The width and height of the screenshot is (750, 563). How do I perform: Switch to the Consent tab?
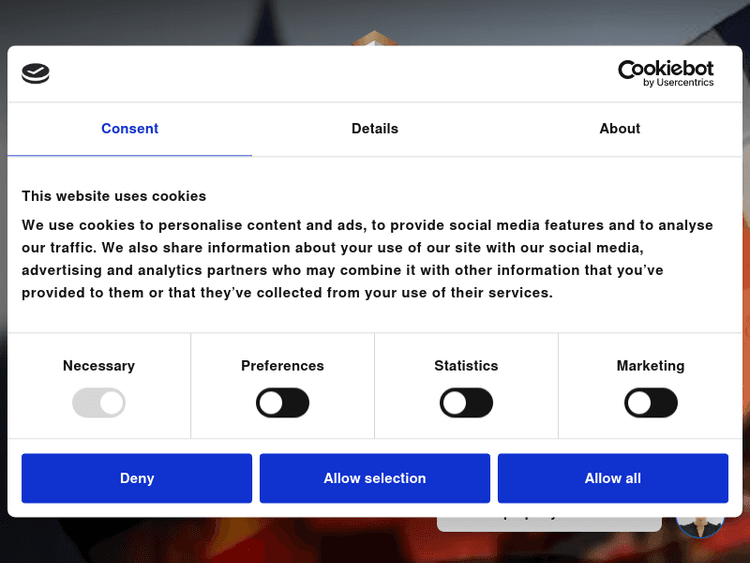pos(130,129)
